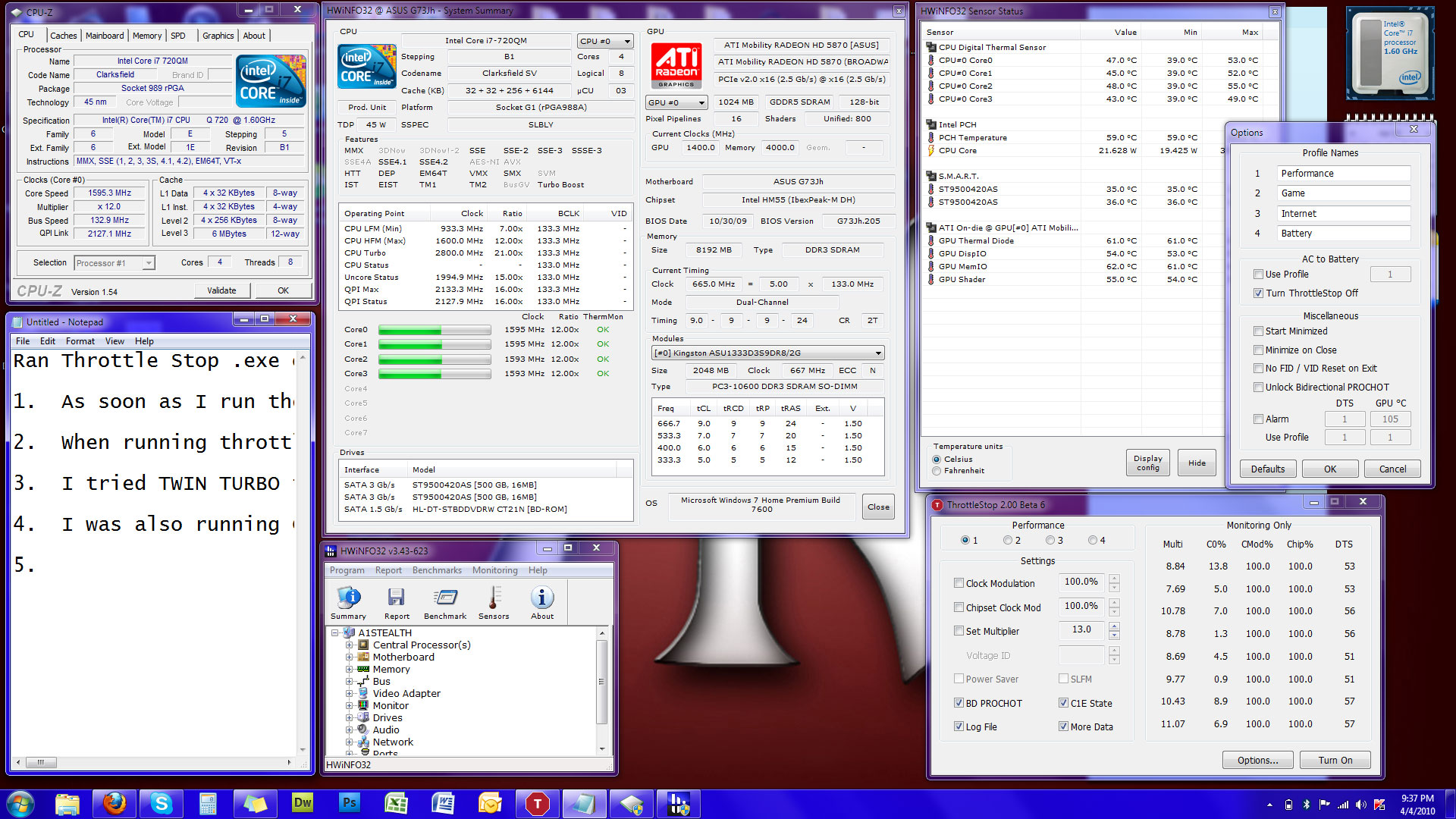
Task: Open Photoshop from the taskbar
Action: click(350, 804)
